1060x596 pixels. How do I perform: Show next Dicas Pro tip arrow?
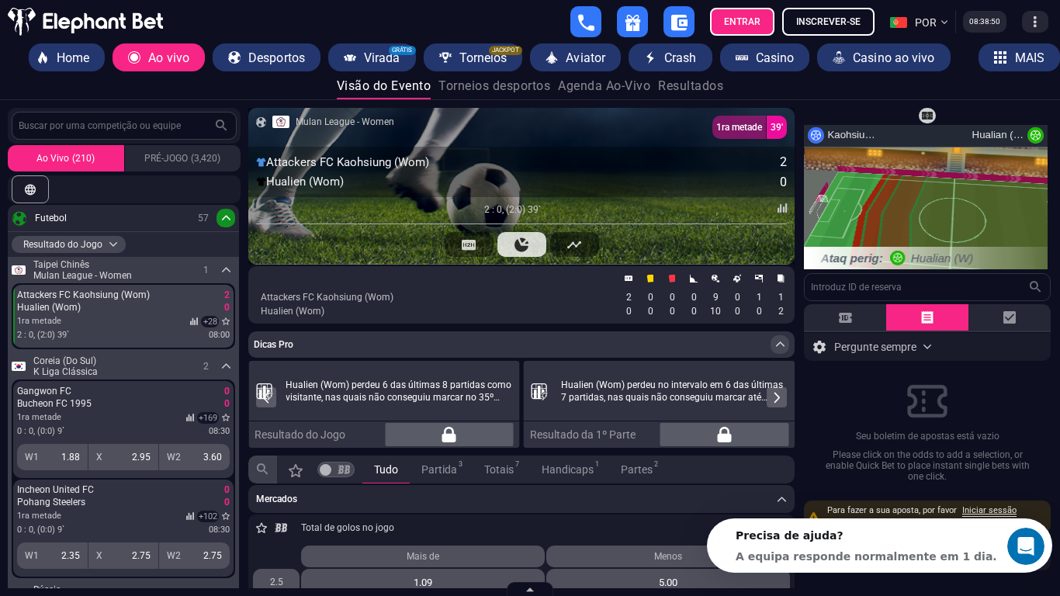[777, 397]
